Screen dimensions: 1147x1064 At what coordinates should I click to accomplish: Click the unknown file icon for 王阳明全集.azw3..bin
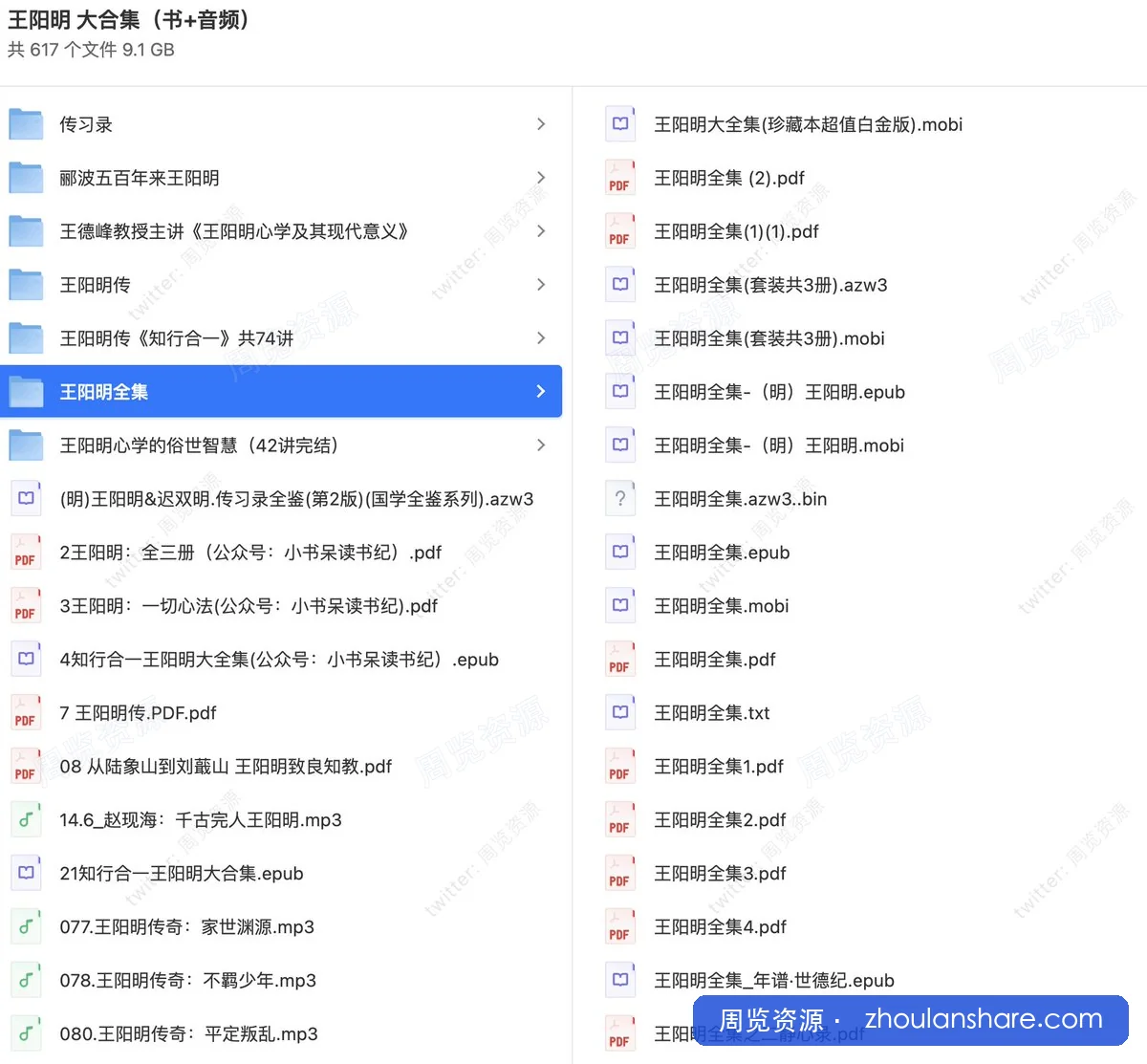(620, 499)
